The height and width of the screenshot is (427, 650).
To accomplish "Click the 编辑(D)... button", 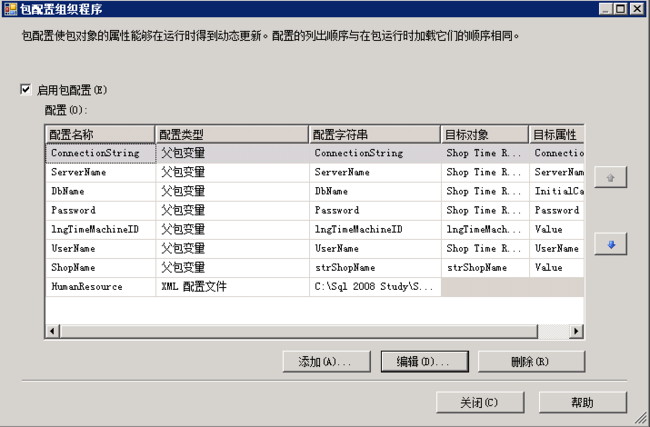I will click(x=424, y=361).
